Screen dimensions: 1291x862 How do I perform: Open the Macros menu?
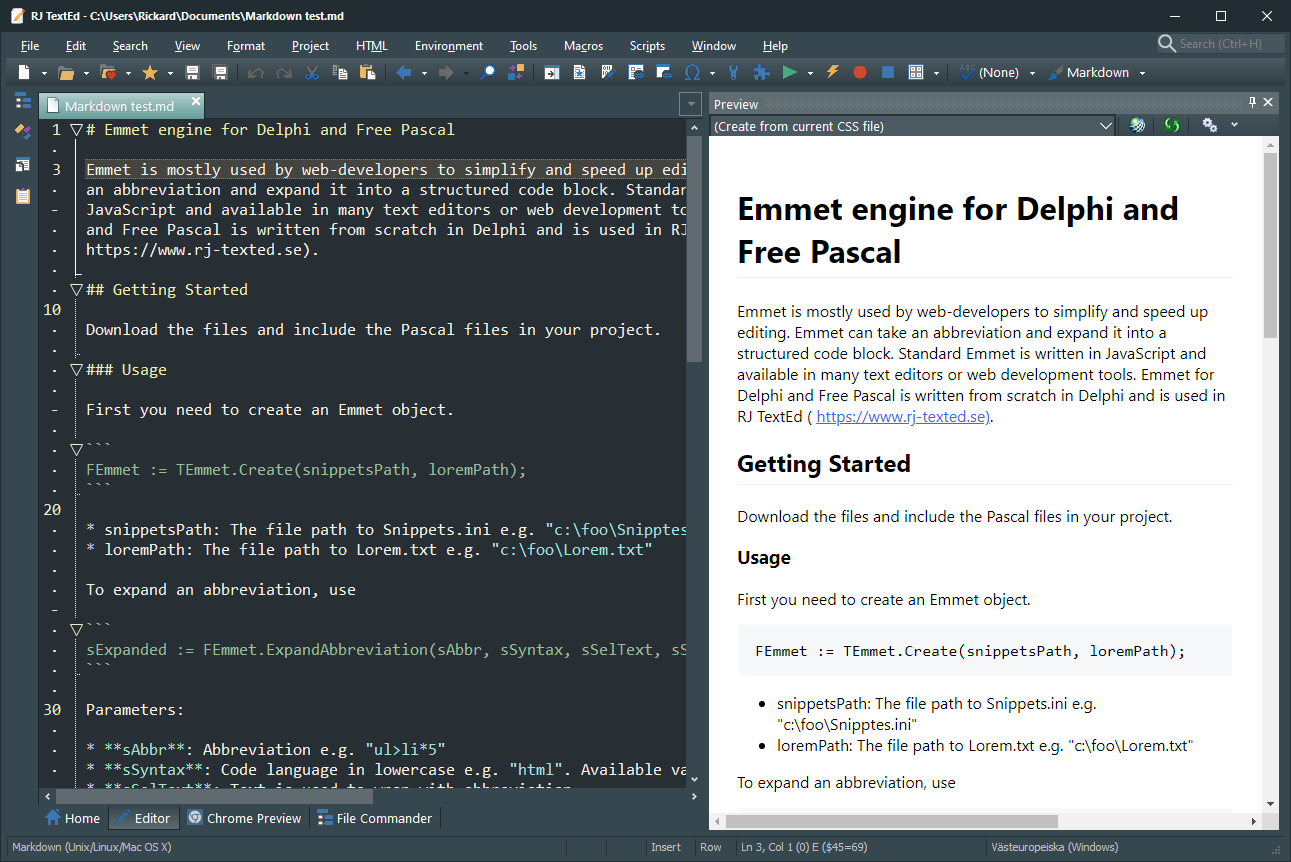coord(583,46)
